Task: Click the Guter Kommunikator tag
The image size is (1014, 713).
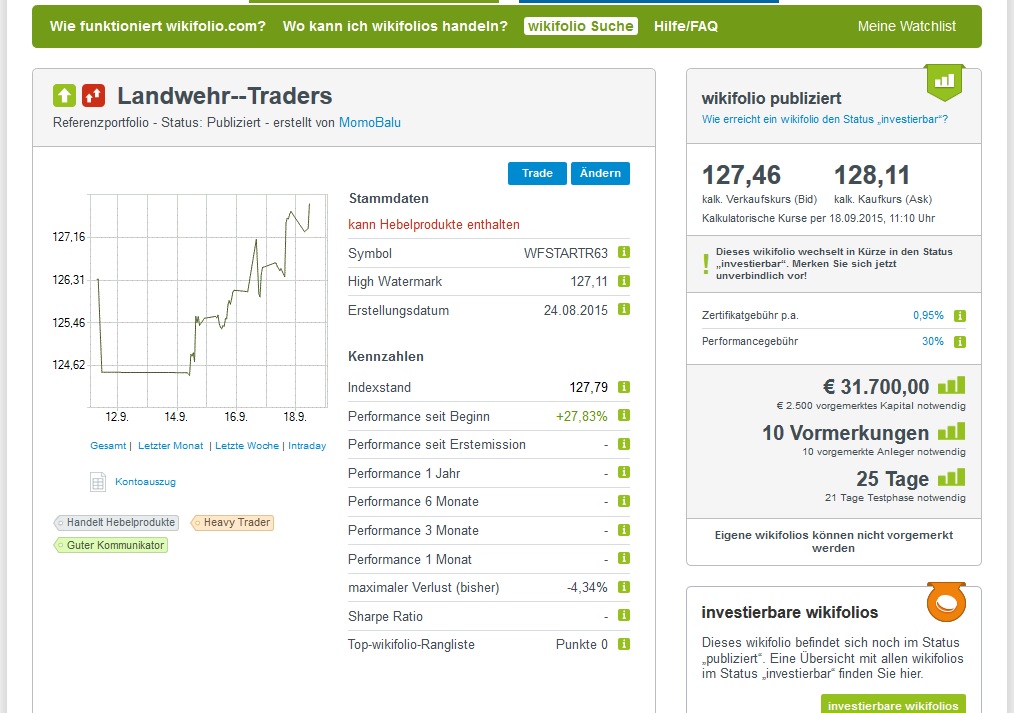Action: pos(111,545)
